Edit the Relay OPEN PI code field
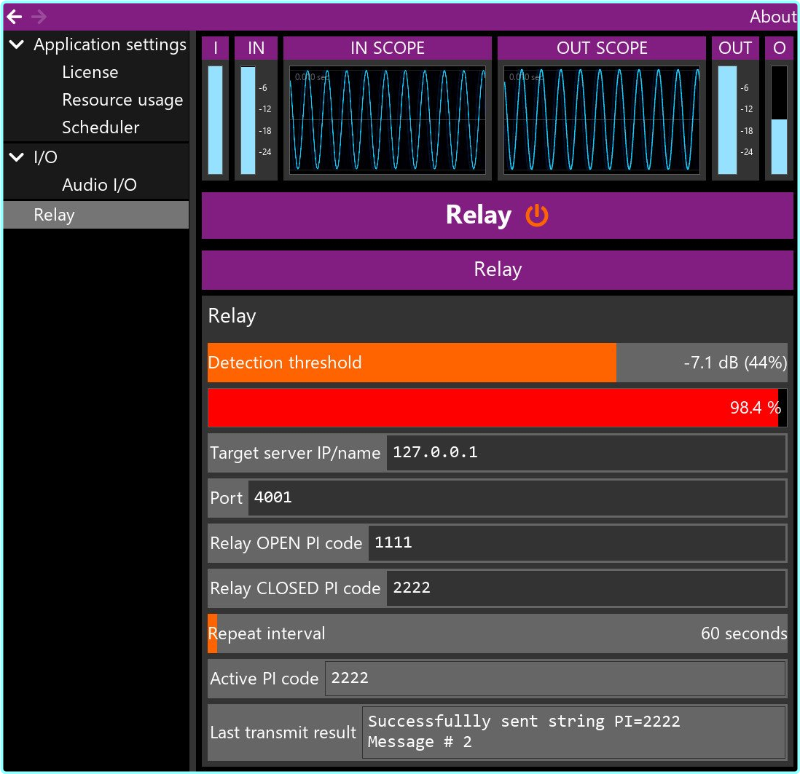The width and height of the screenshot is (800, 774). pyautogui.click(x=576, y=543)
